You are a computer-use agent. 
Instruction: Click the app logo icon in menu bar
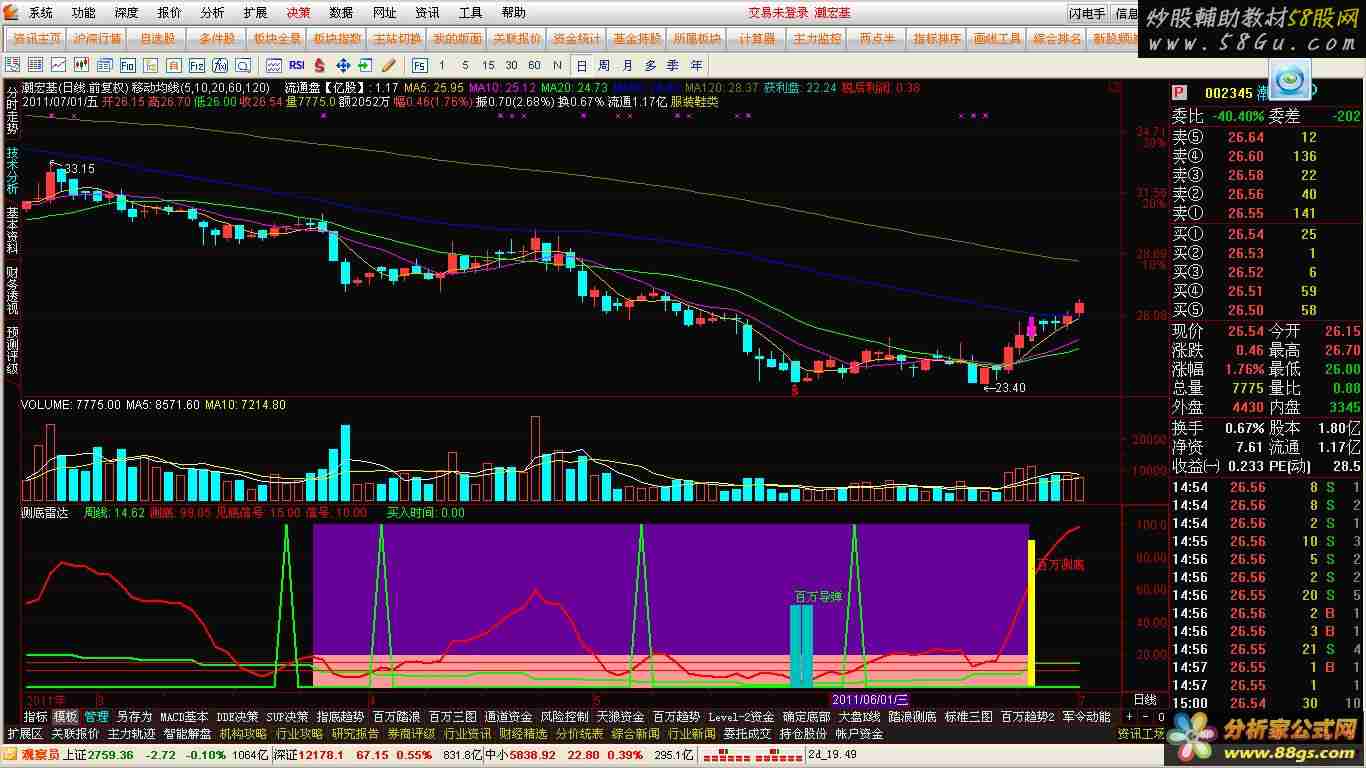pos(11,13)
